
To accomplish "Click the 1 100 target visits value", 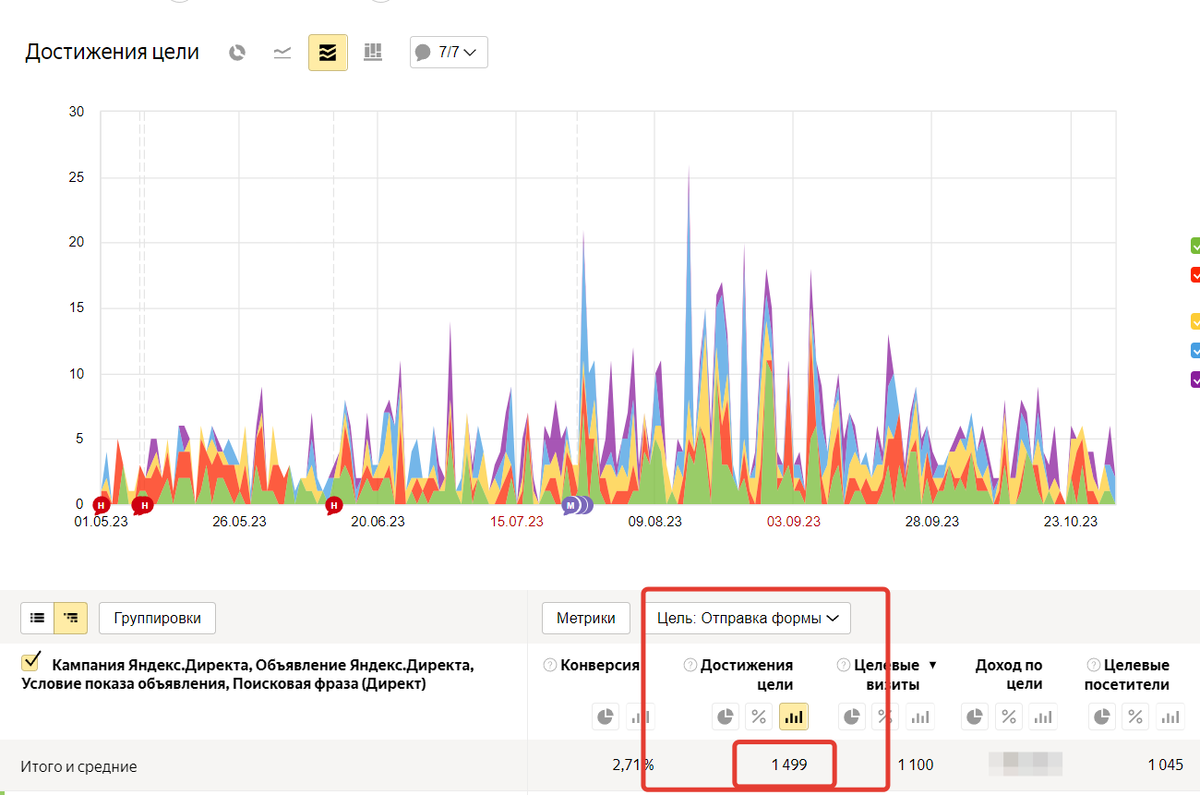I will pyautogui.click(x=915, y=765).
